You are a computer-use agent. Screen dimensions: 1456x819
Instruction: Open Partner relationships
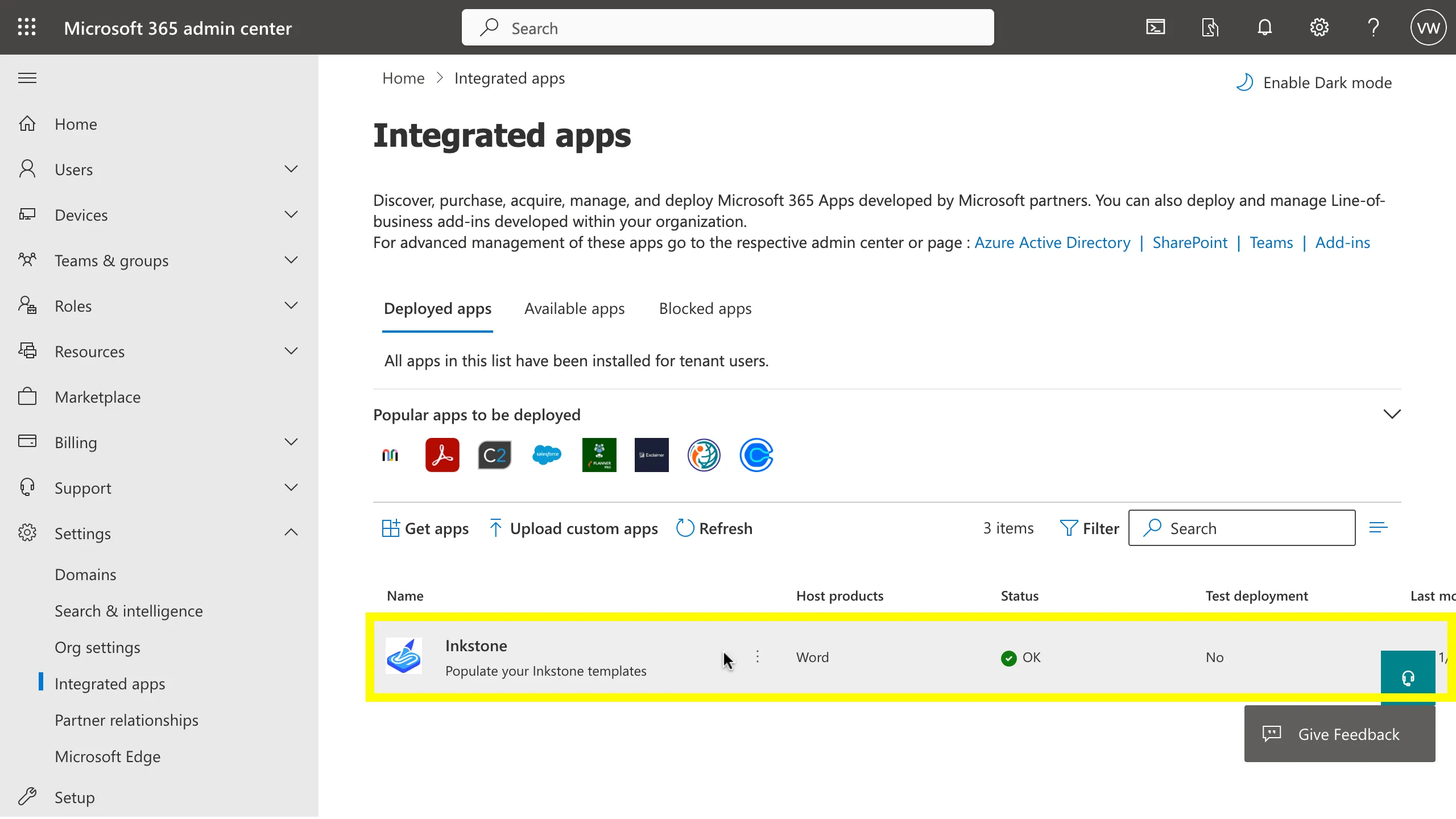coord(126,721)
